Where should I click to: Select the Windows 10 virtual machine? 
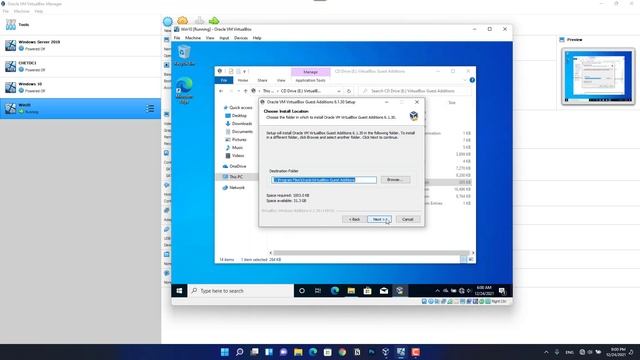pyautogui.click(x=80, y=87)
